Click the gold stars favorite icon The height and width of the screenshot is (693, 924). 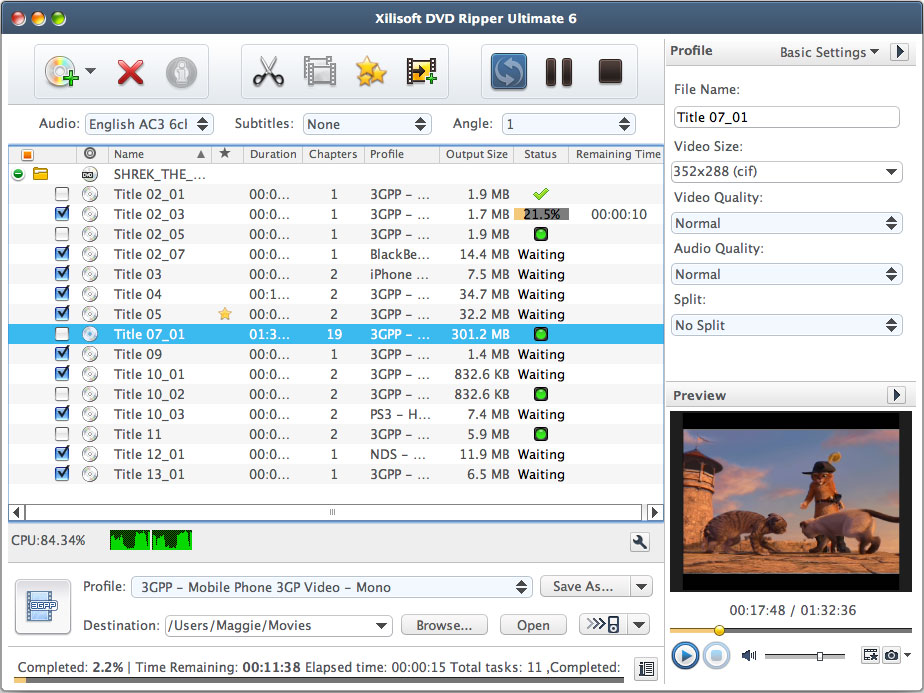(371, 72)
